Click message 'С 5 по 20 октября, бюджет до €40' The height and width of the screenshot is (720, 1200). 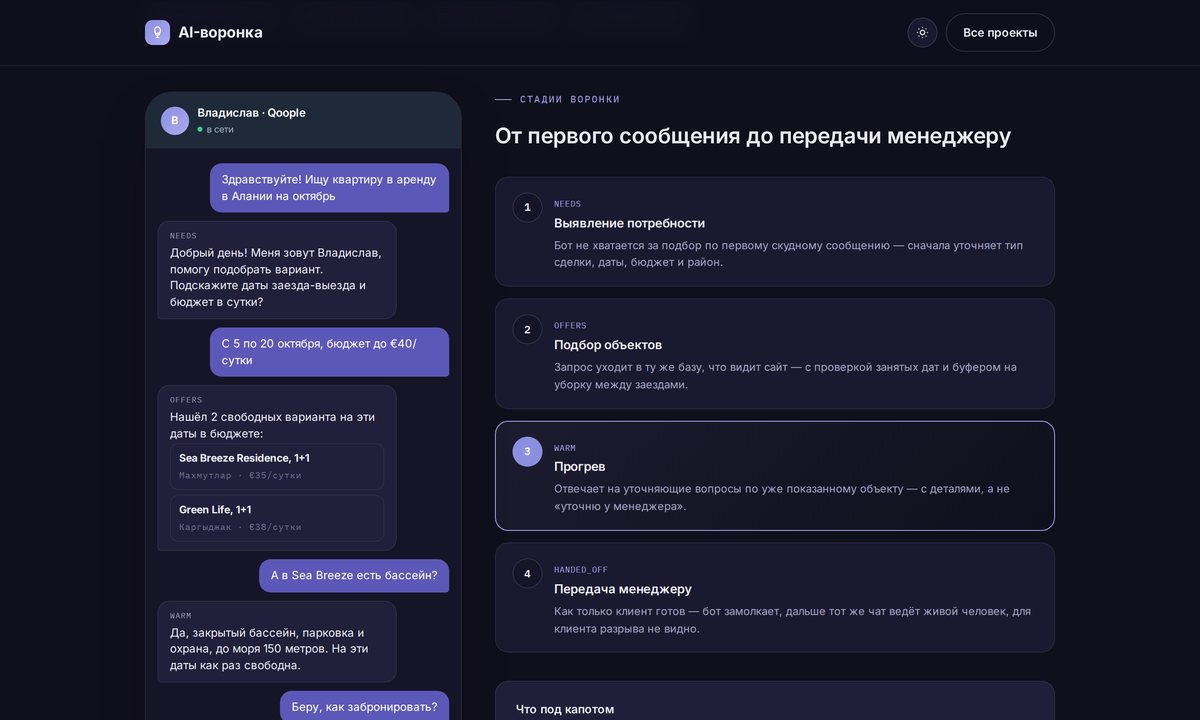click(x=329, y=352)
